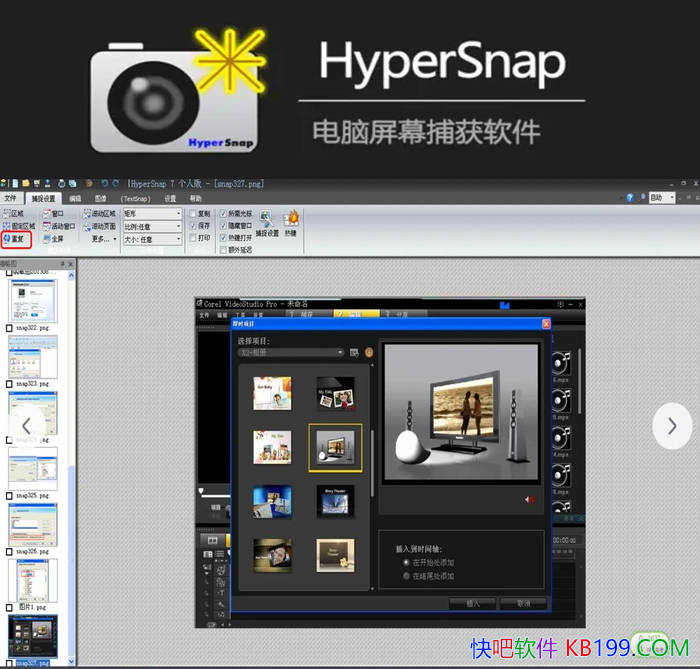Close the project dialog with red X
Screen dimensions: 700x669
pyautogui.click(x=546, y=324)
